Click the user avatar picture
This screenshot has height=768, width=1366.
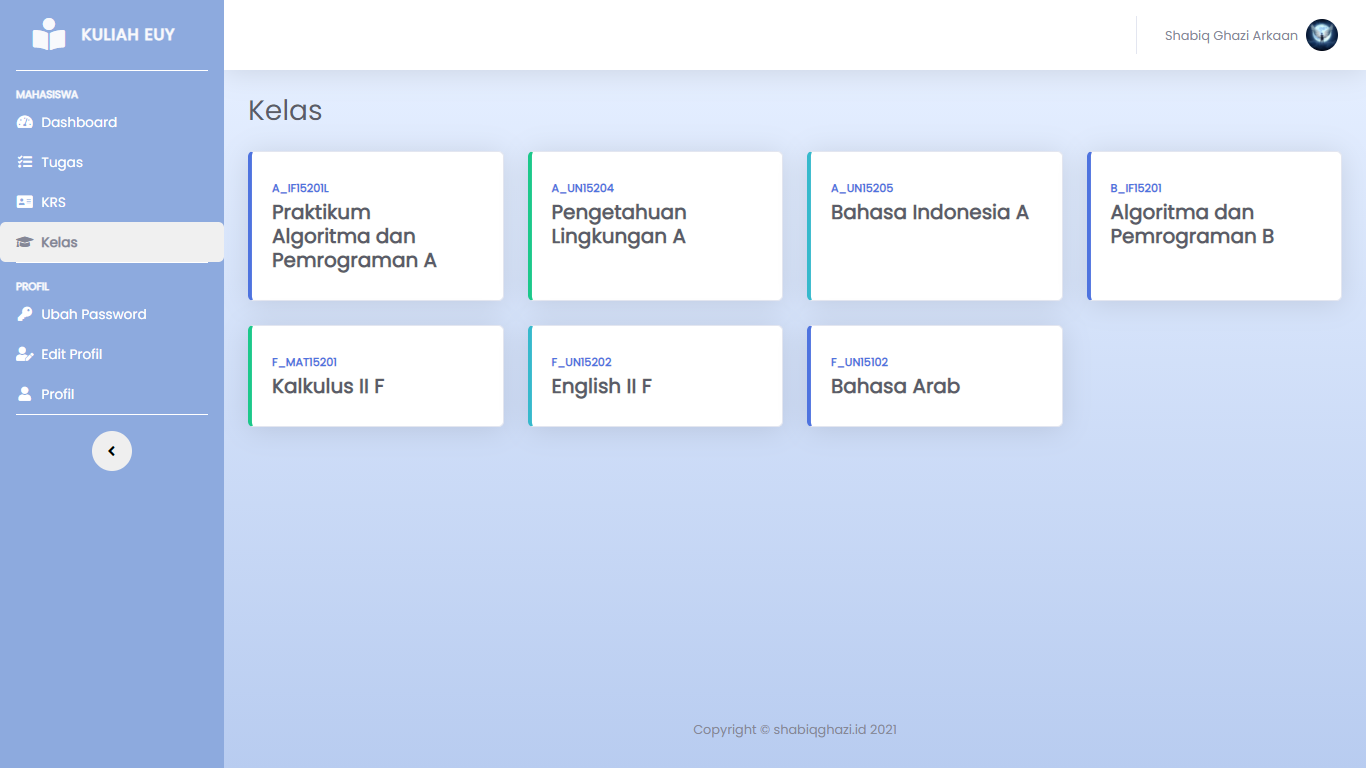1321,35
